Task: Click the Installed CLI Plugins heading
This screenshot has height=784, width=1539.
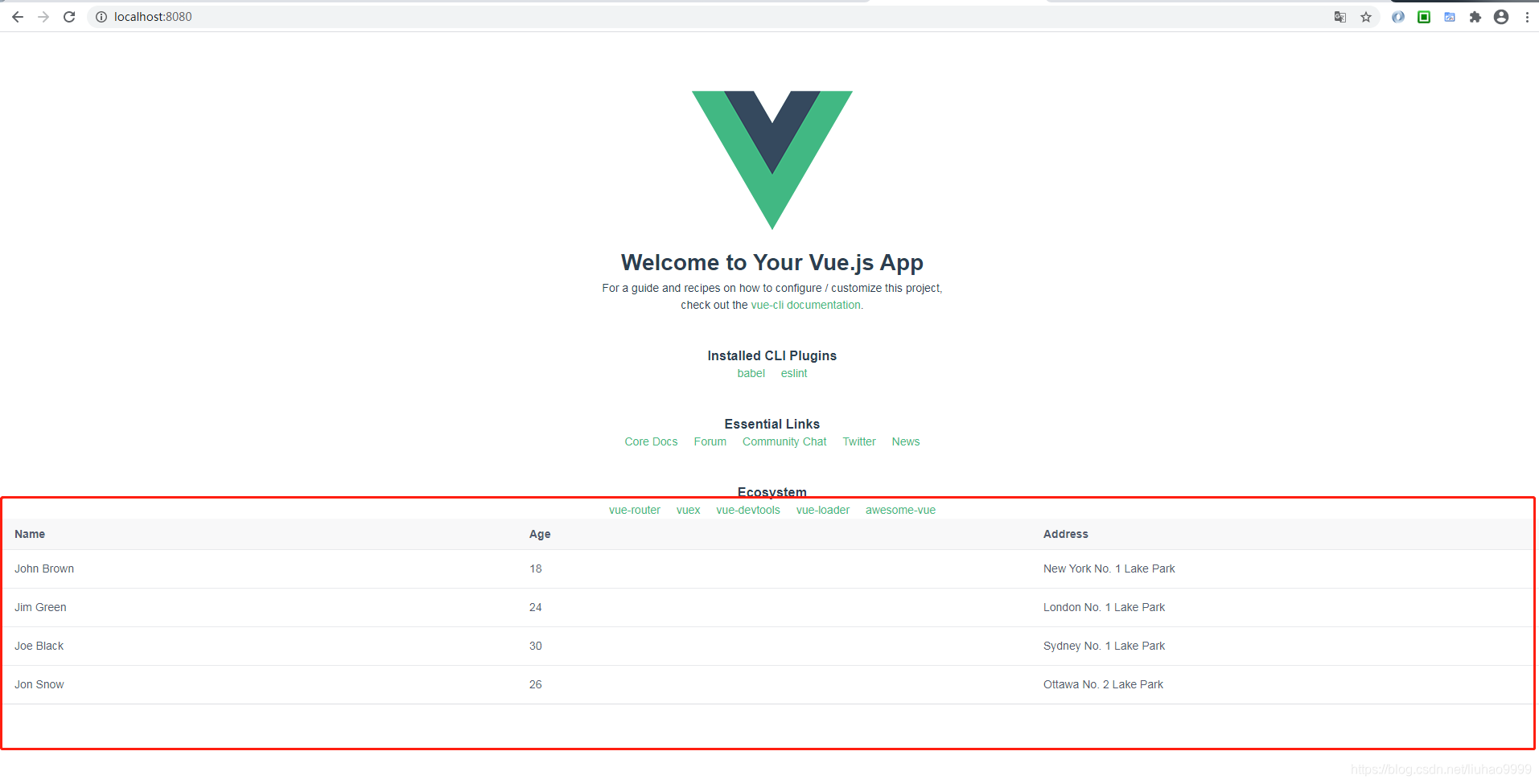Action: (772, 356)
